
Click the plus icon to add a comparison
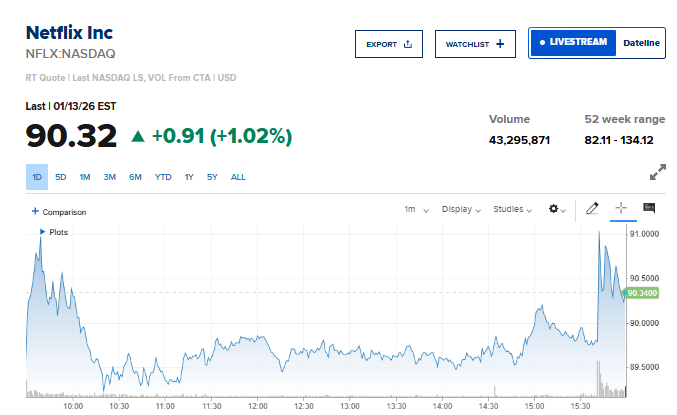36,211
